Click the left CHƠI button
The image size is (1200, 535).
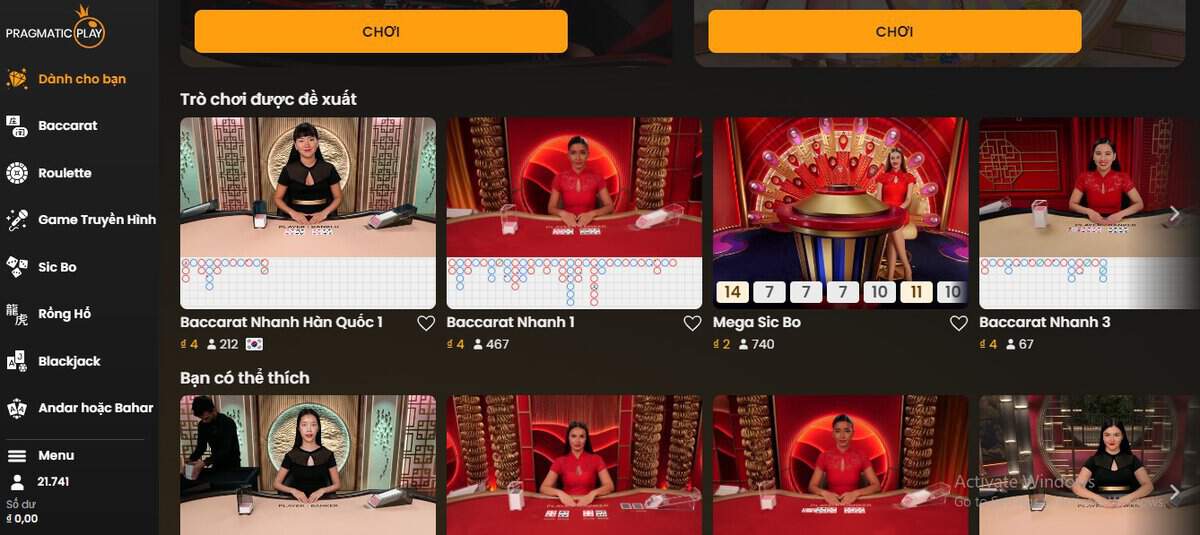(x=381, y=32)
